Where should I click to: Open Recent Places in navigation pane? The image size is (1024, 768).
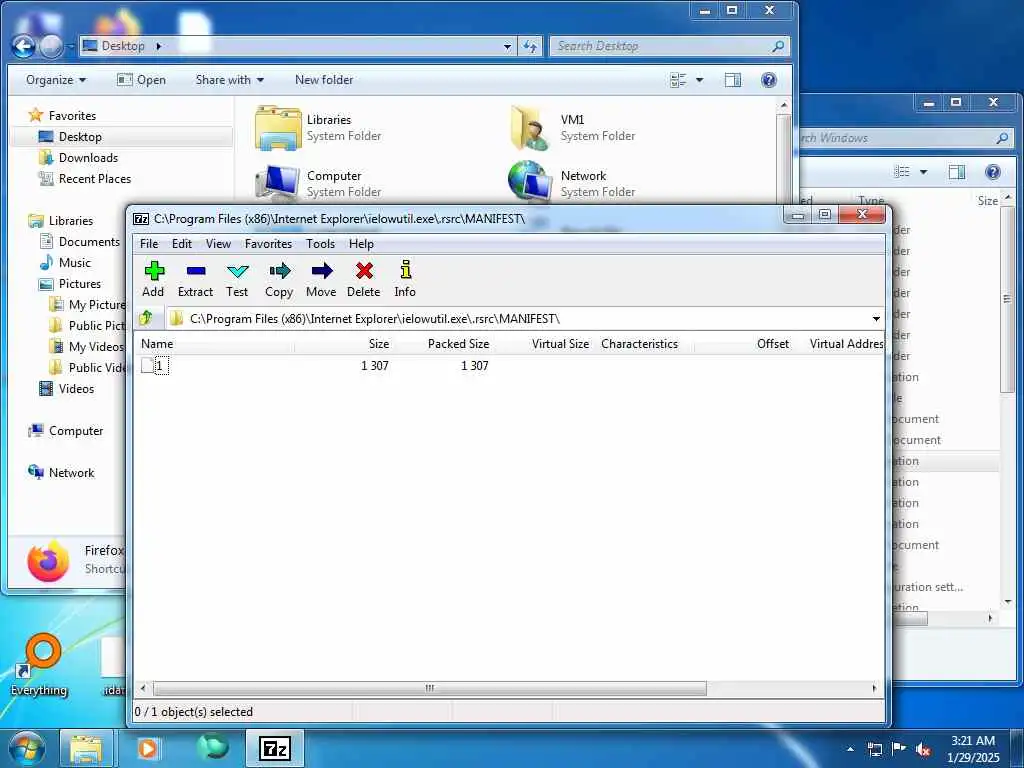pyautogui.click(x=95, y=178)
